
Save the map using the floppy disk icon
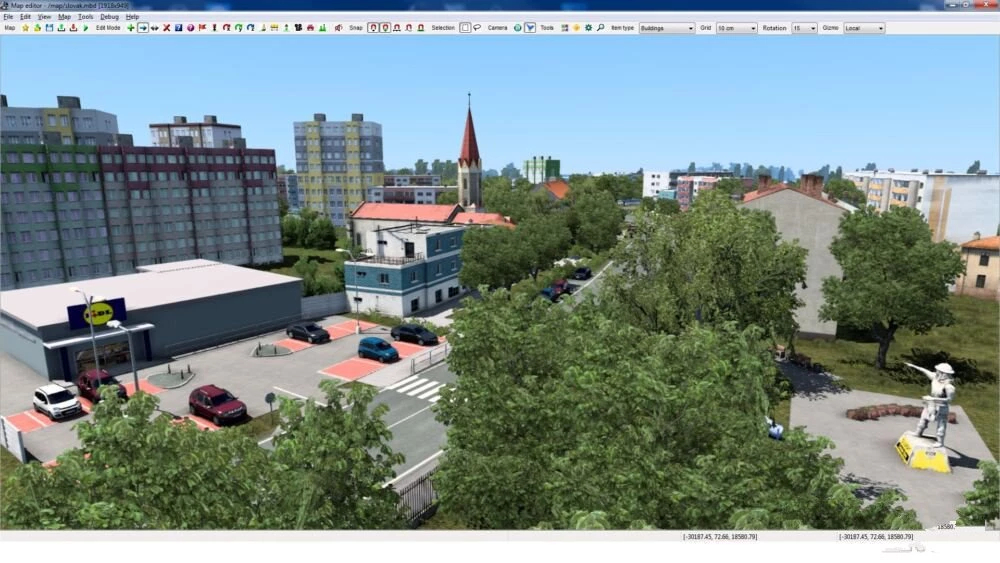tap(49, 28)
